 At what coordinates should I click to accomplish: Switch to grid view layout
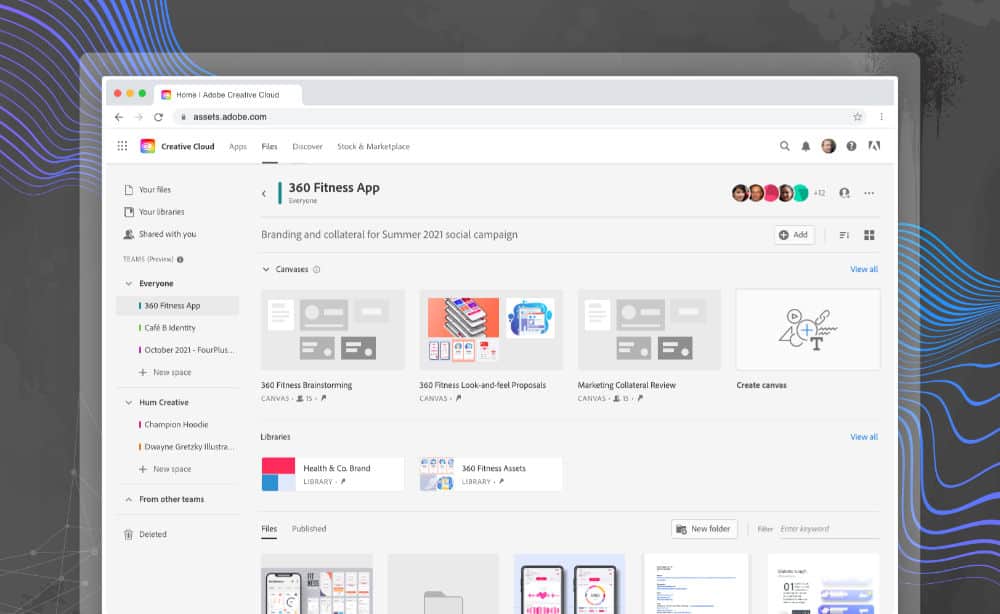869,235
